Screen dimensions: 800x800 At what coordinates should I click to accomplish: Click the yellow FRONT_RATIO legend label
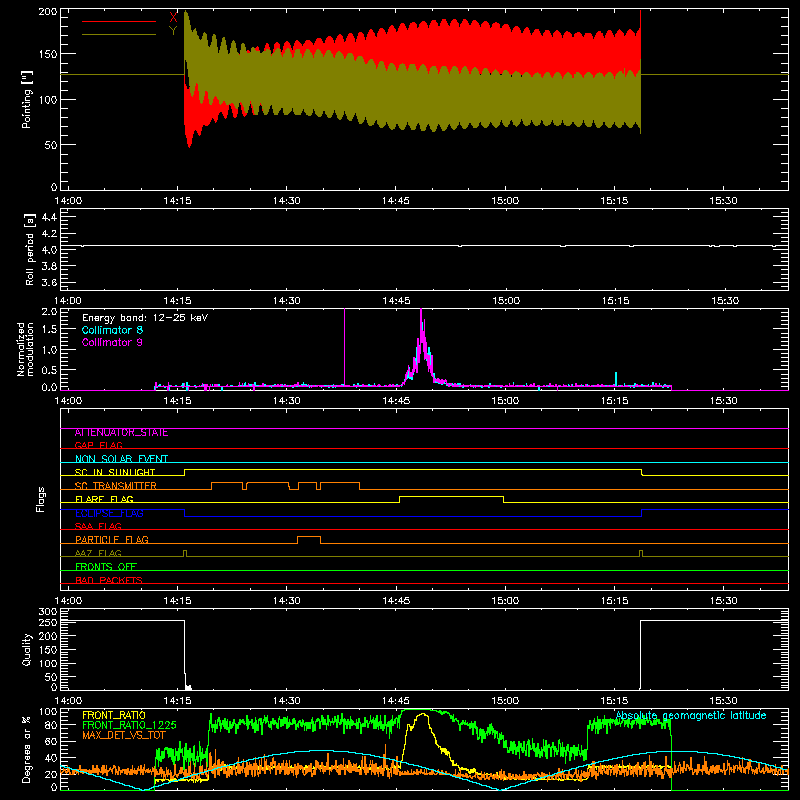[x=114, y=715]
